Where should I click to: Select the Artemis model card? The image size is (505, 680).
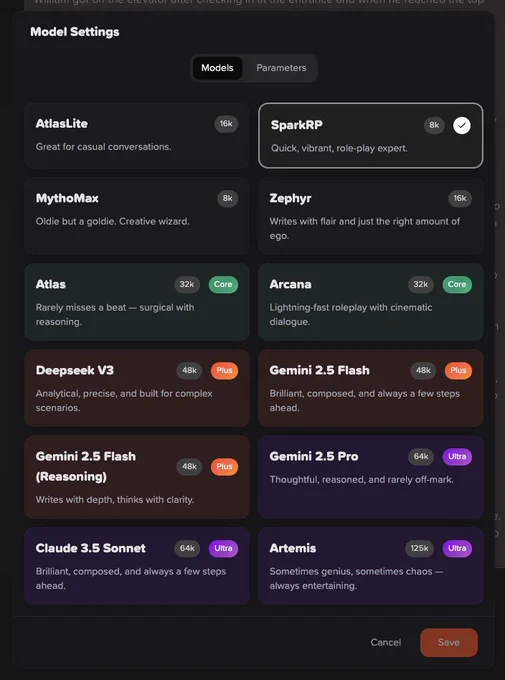tap(371, 566)
